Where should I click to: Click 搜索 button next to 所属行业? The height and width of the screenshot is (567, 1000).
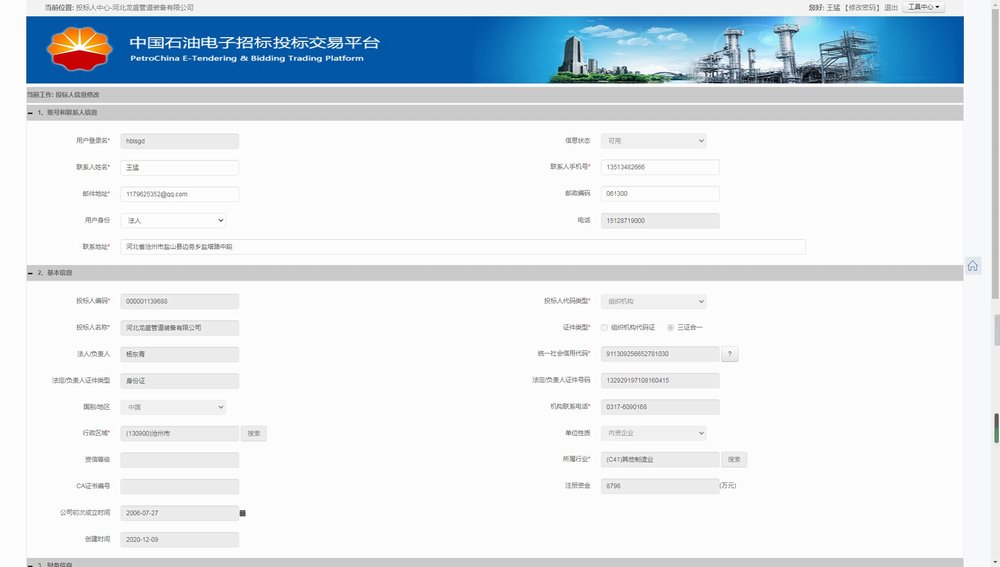(734, 460)
